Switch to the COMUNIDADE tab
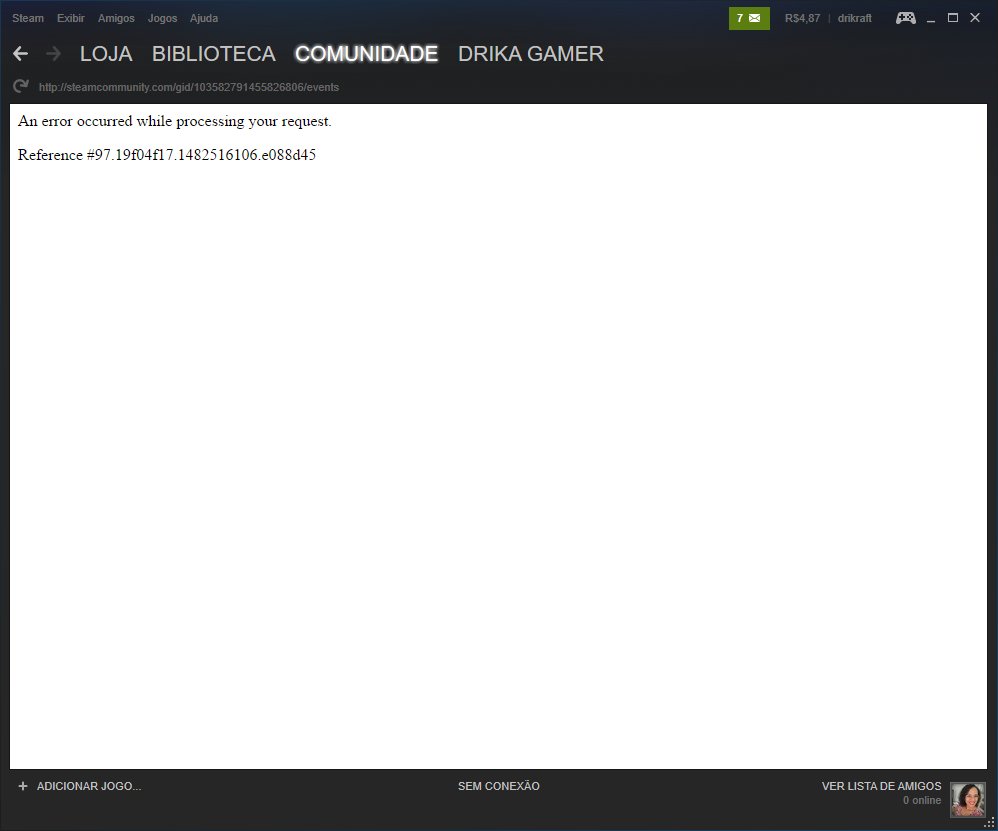The image size is (998, 831). point(367,54)
